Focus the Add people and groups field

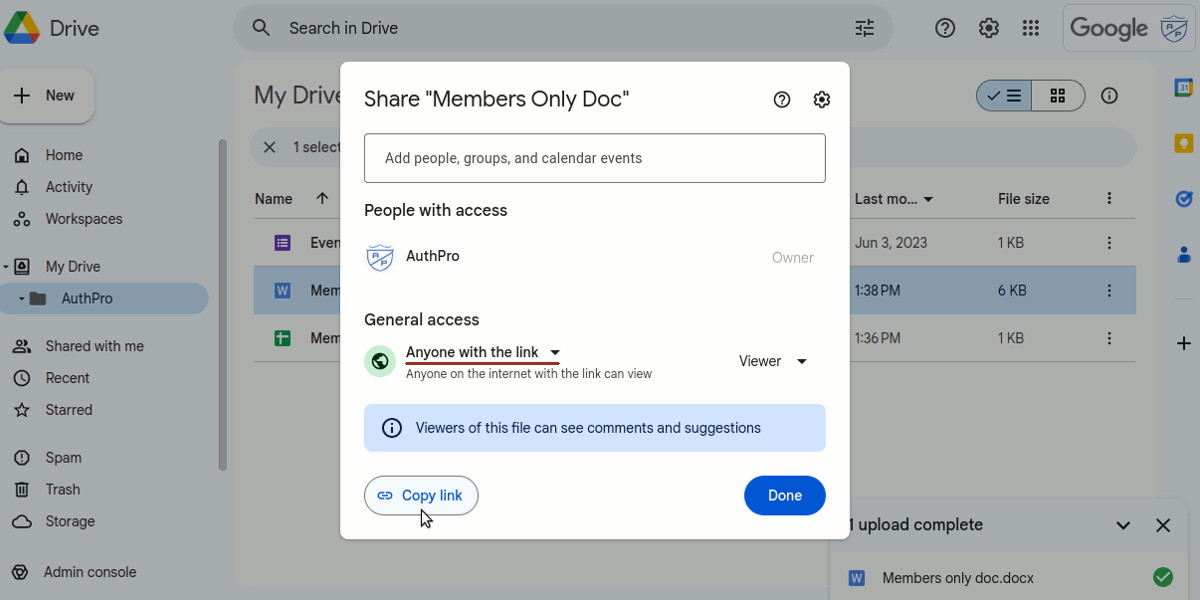[x=595, y=158]
